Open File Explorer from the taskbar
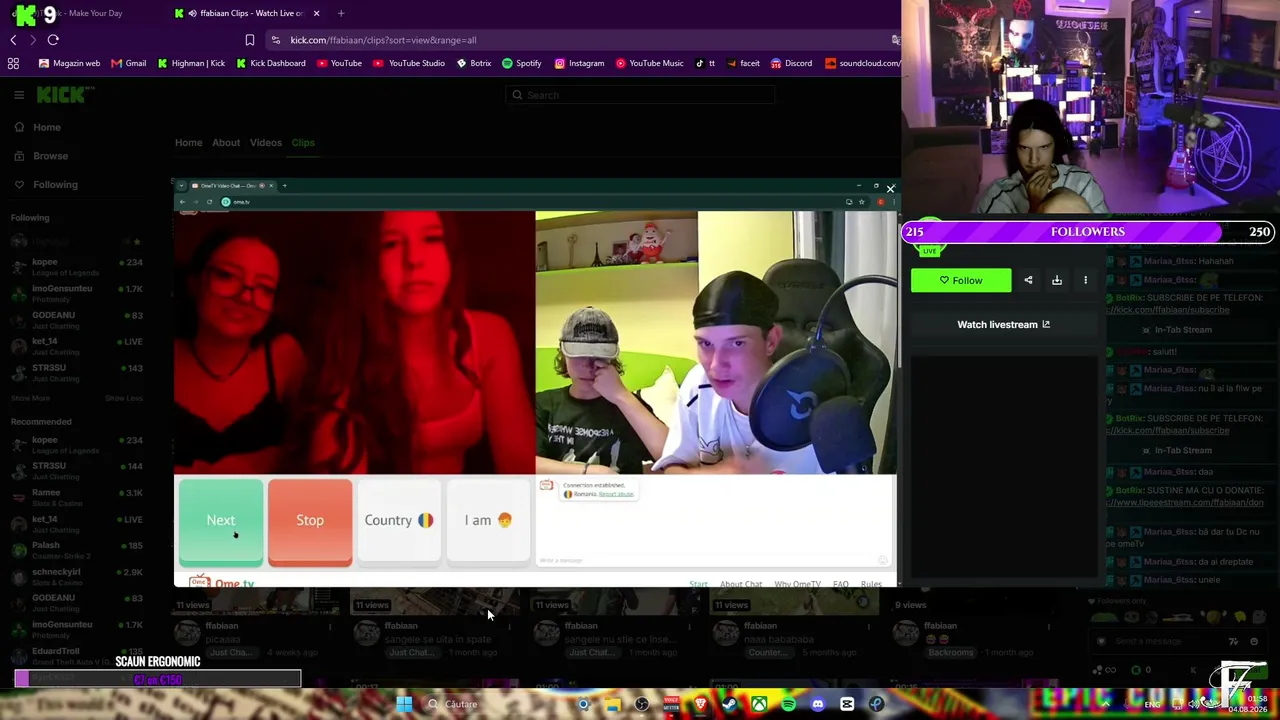This screenshot has height=720, width=1280. tap(612, 704)
